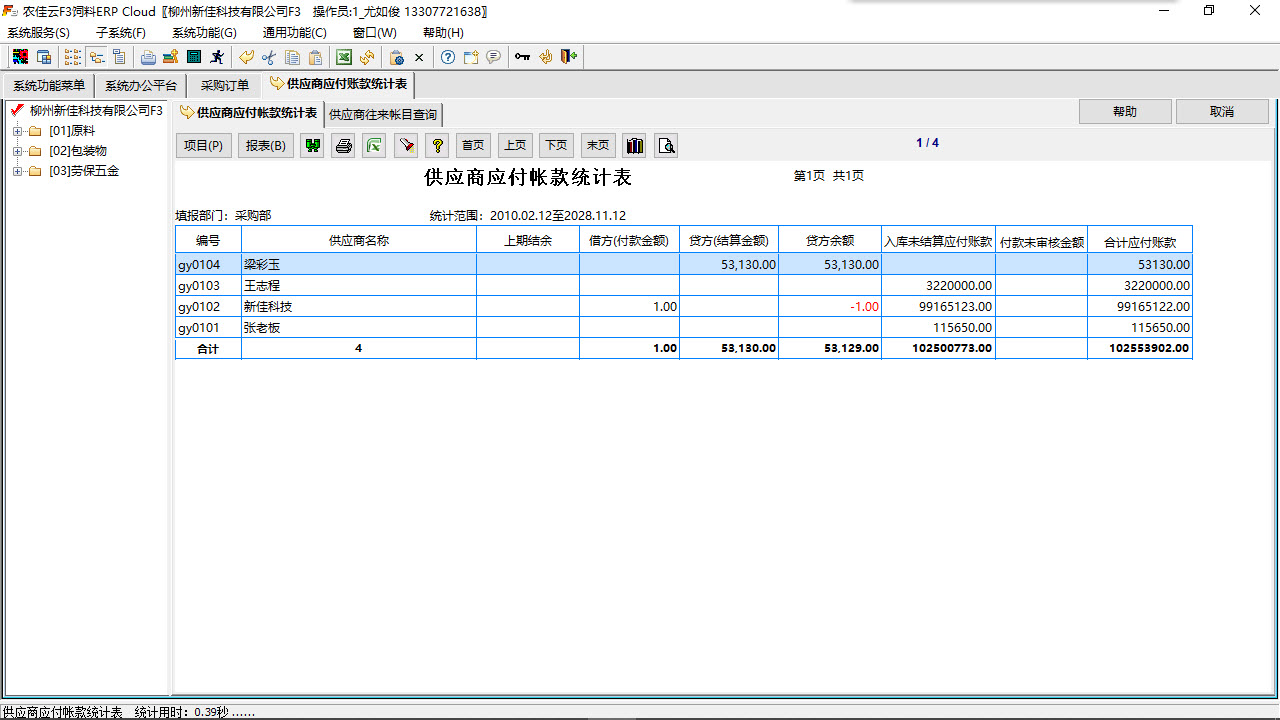Click the 帮助 button
The width and height of the screenshot is (1280, 720).
tap(1124, 110)
